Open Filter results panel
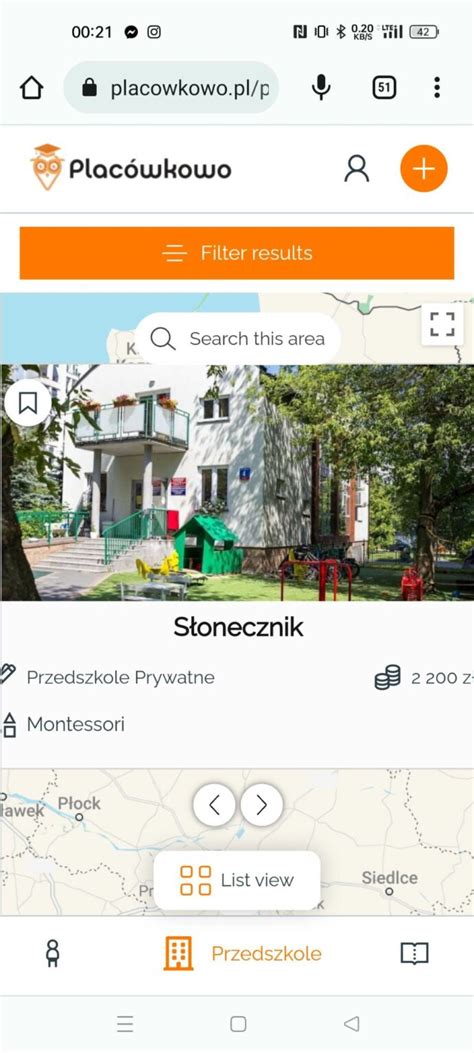Viewport: 474px width, 1053px height. 237,253
